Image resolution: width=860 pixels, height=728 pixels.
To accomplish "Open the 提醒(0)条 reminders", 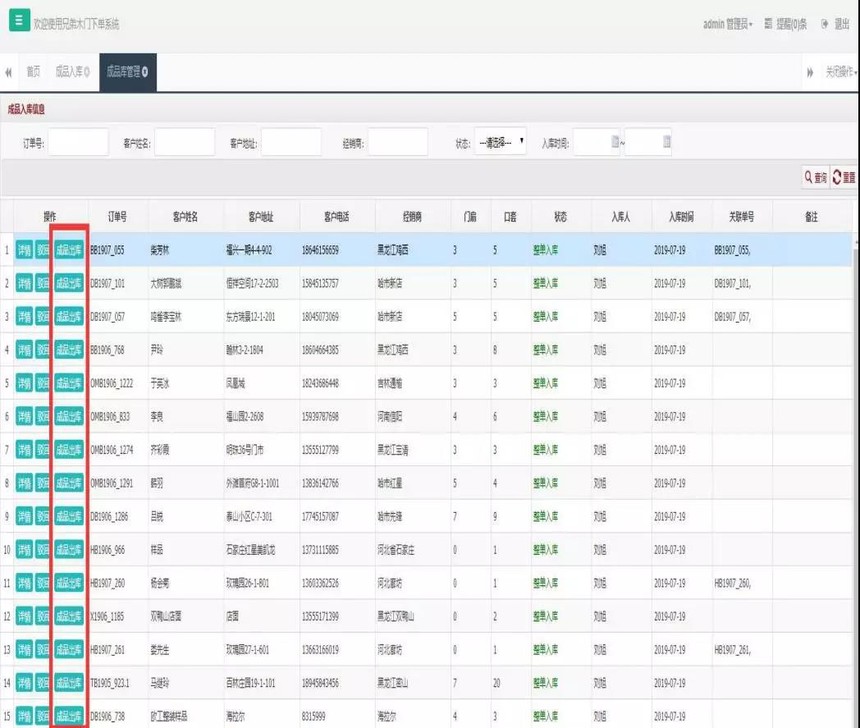I will click(786, 24).
